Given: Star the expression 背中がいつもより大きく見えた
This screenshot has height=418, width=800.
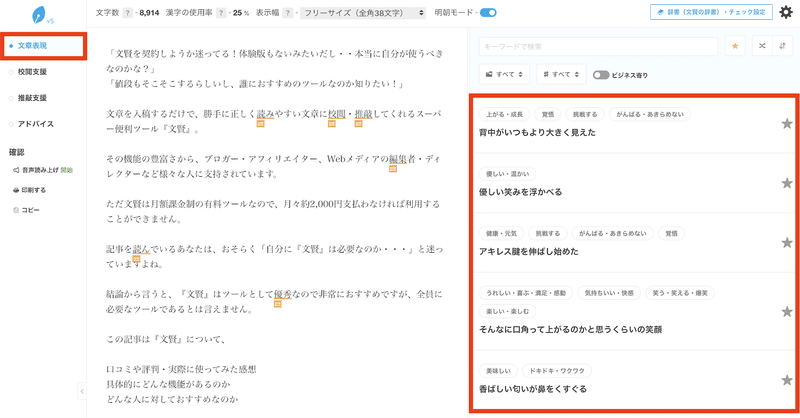Looking at the screenshot, I should [787, 124].
